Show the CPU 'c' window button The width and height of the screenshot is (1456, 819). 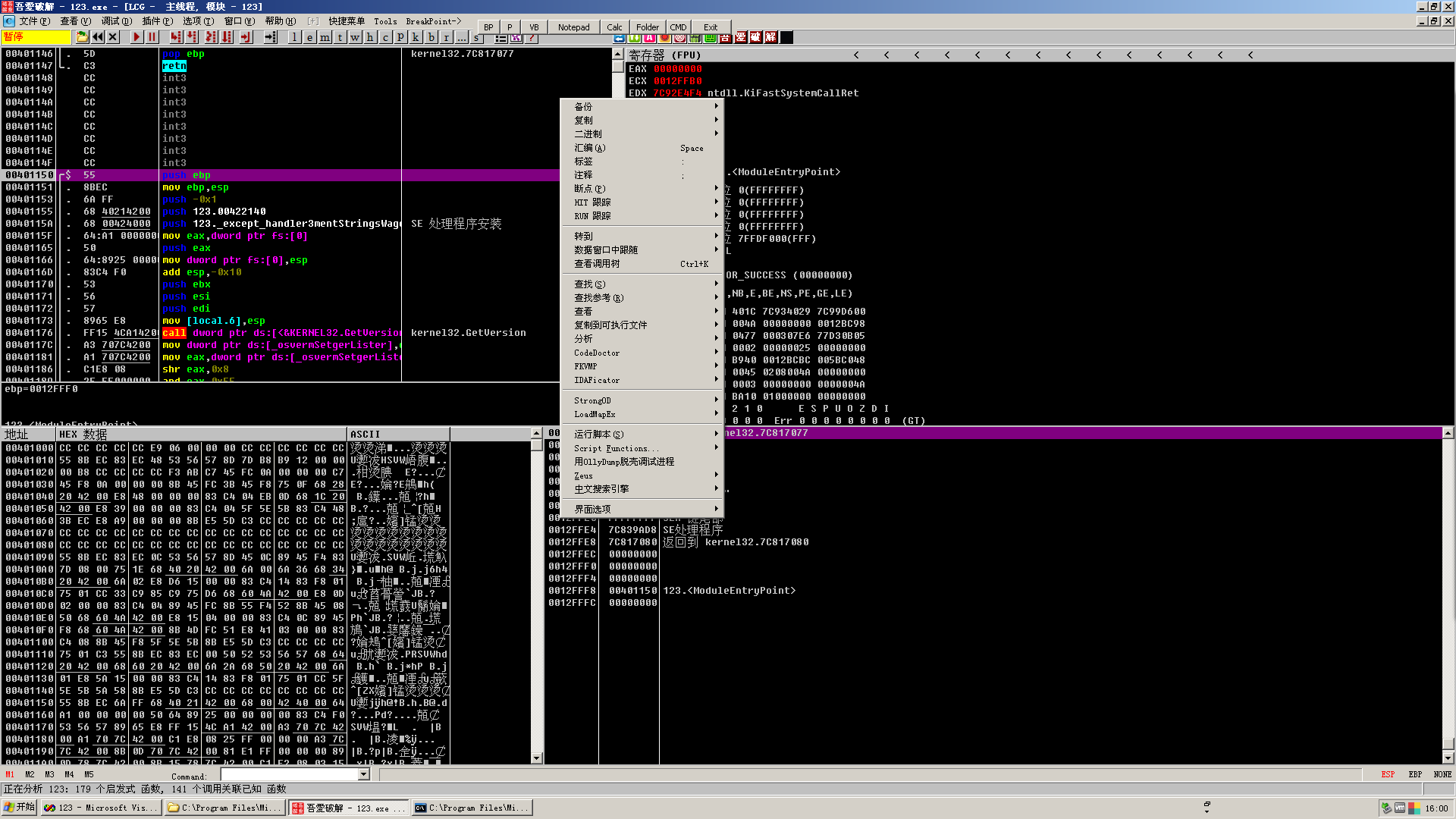tap(385, 37)
